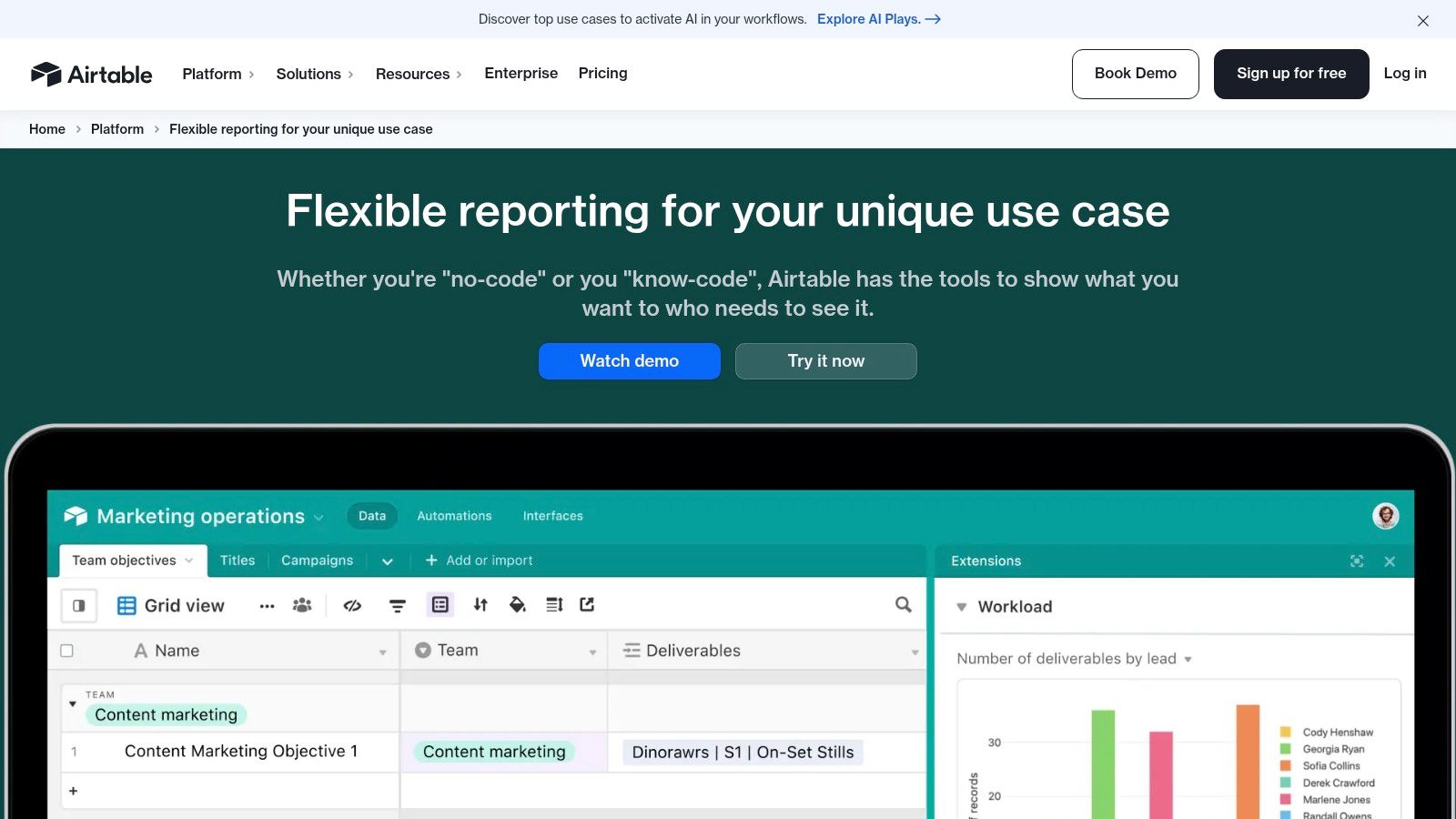Image resolution: width=1456 pixels, height=819 pixels.
Task: Open the row coloring paint bucket tool
Action: 517,604
